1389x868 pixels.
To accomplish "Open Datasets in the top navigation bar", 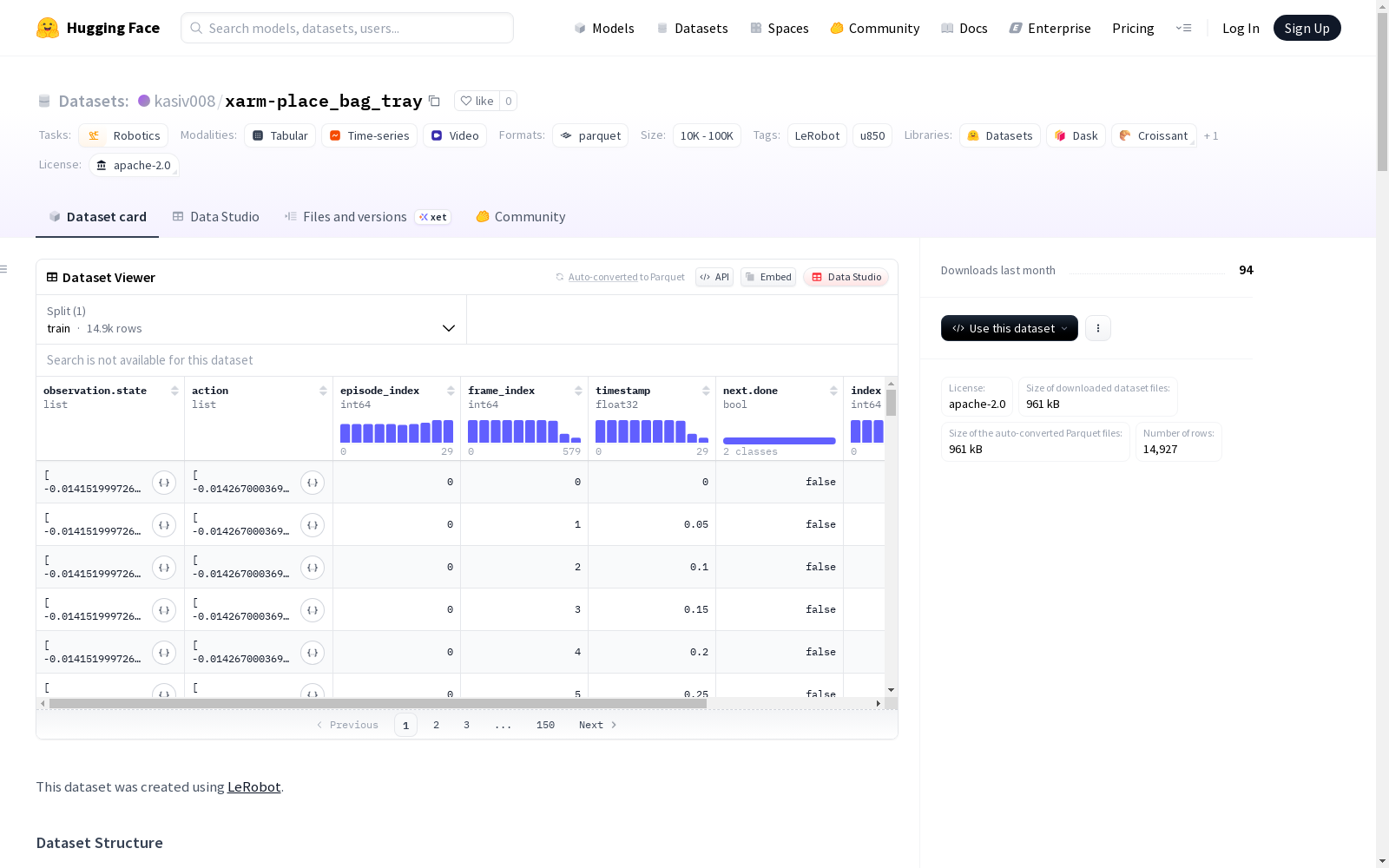I will coord(692,28).
